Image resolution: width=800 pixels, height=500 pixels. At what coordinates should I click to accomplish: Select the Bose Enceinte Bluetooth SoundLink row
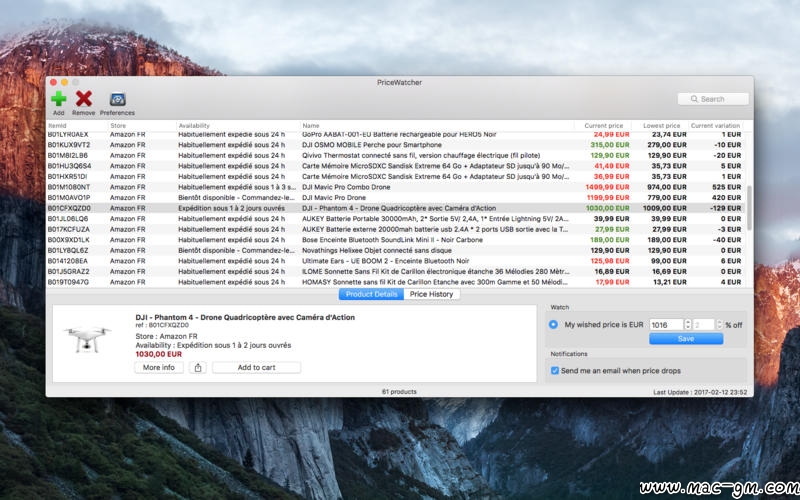395,240
